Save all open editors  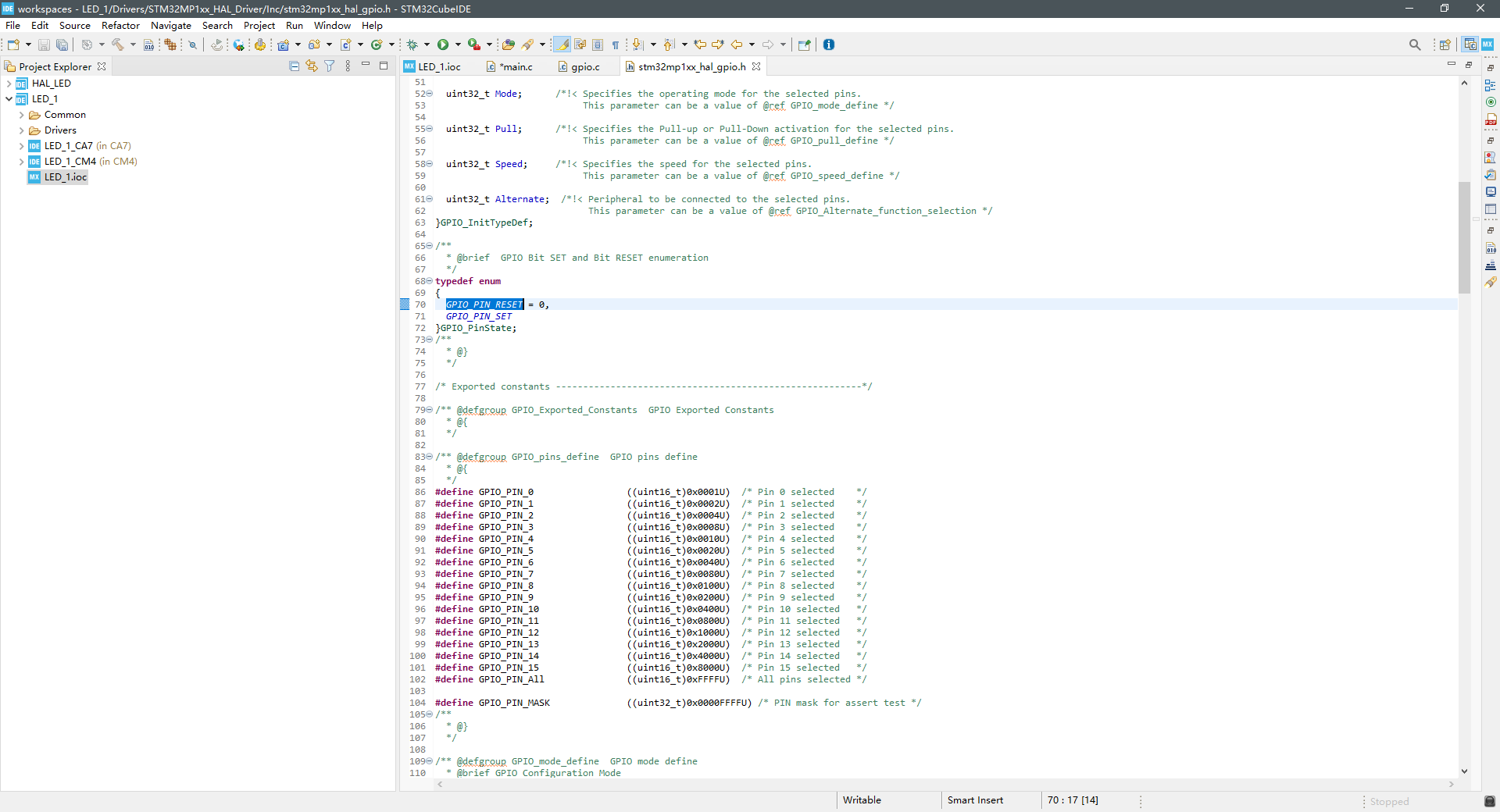coord(62,45)
